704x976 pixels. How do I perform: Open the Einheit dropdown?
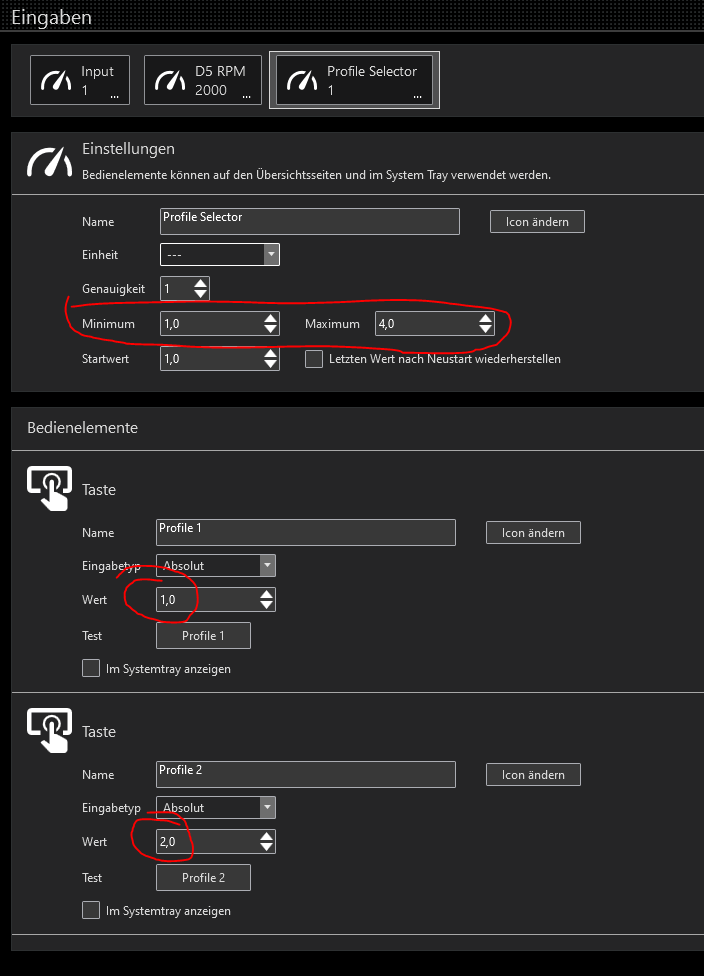click(x=220, y=255)
